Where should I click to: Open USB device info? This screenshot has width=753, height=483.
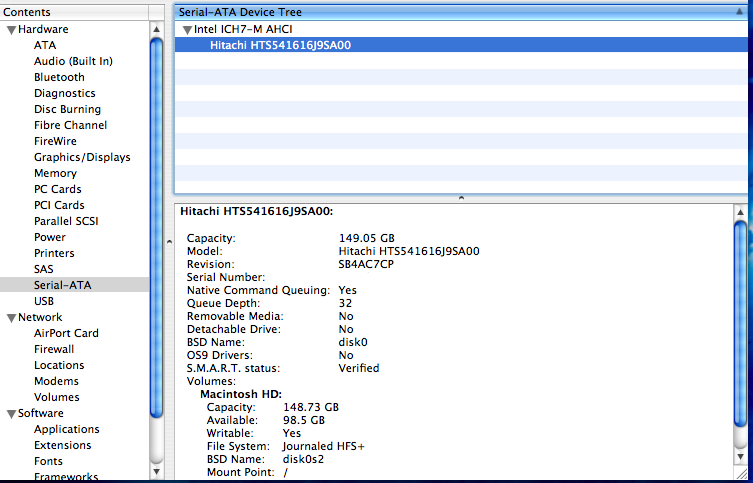click(44, 301)
